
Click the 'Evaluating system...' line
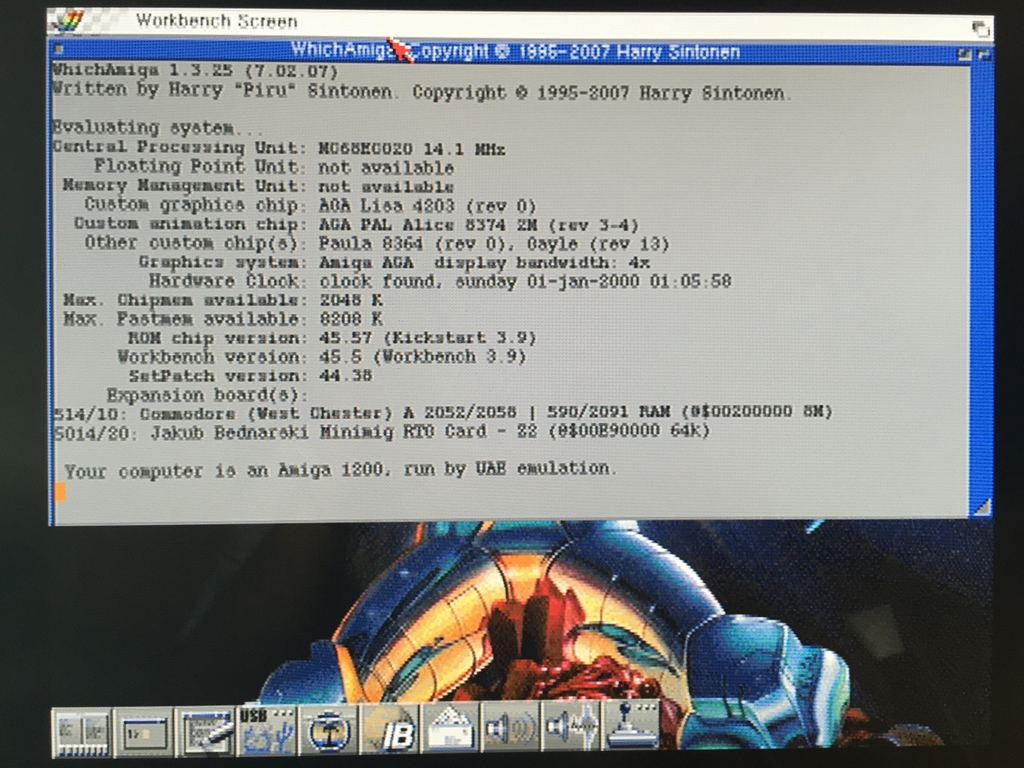[158, 127]
